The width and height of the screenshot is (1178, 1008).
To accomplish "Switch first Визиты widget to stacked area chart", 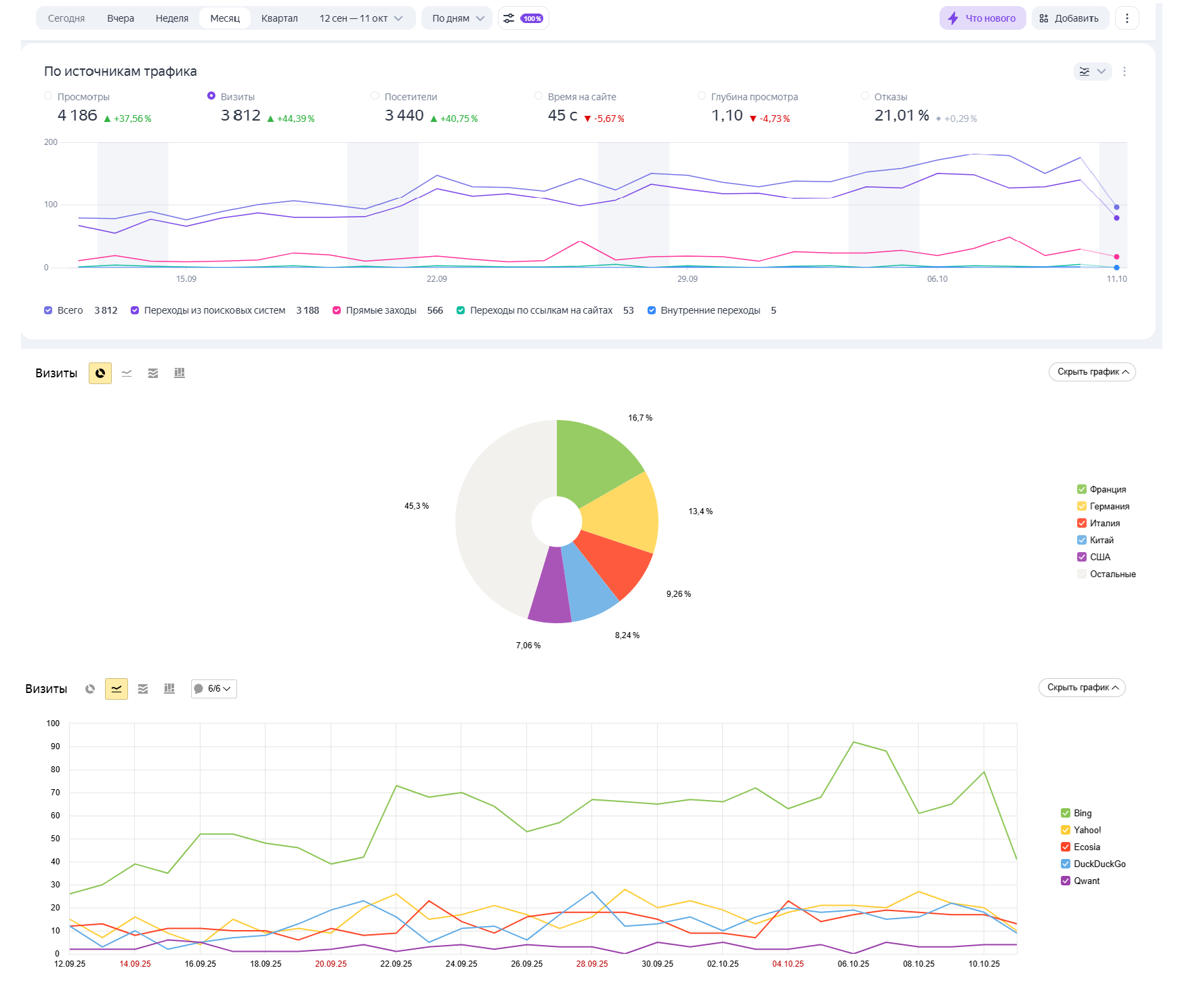I will [153, 373].
